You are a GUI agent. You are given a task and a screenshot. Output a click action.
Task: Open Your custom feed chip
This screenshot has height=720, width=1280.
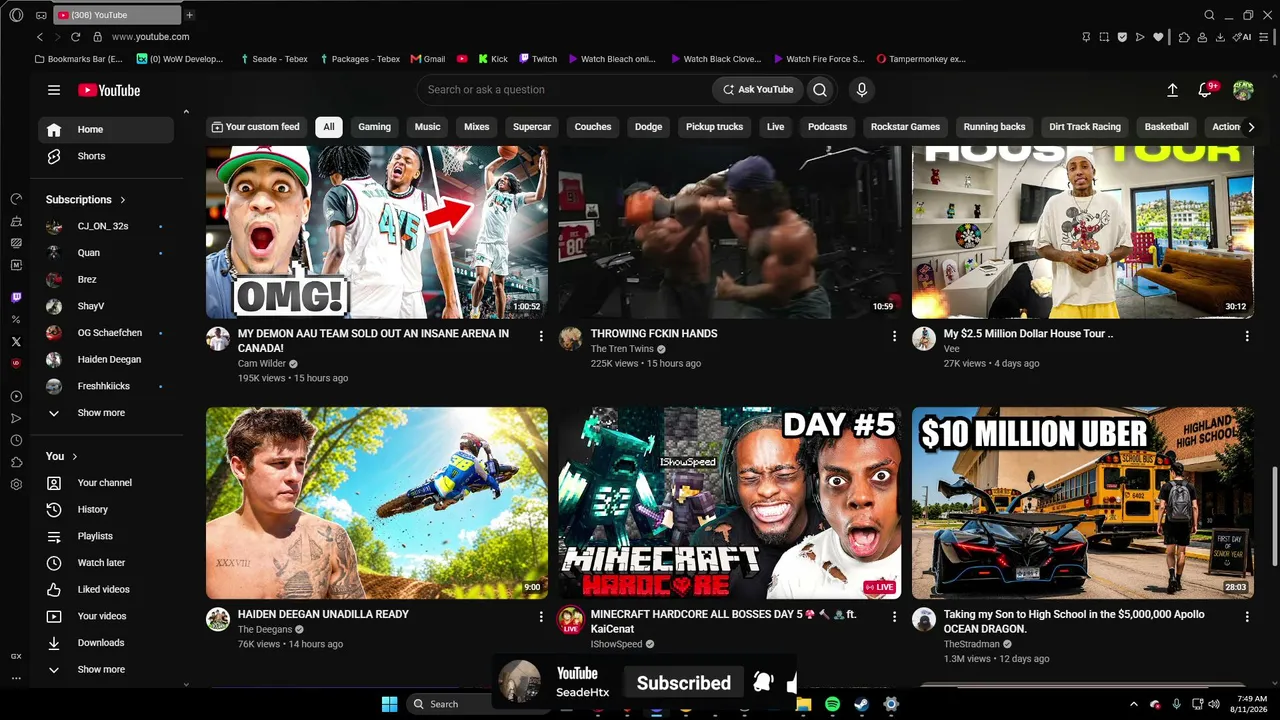click(x=255, y=127)
